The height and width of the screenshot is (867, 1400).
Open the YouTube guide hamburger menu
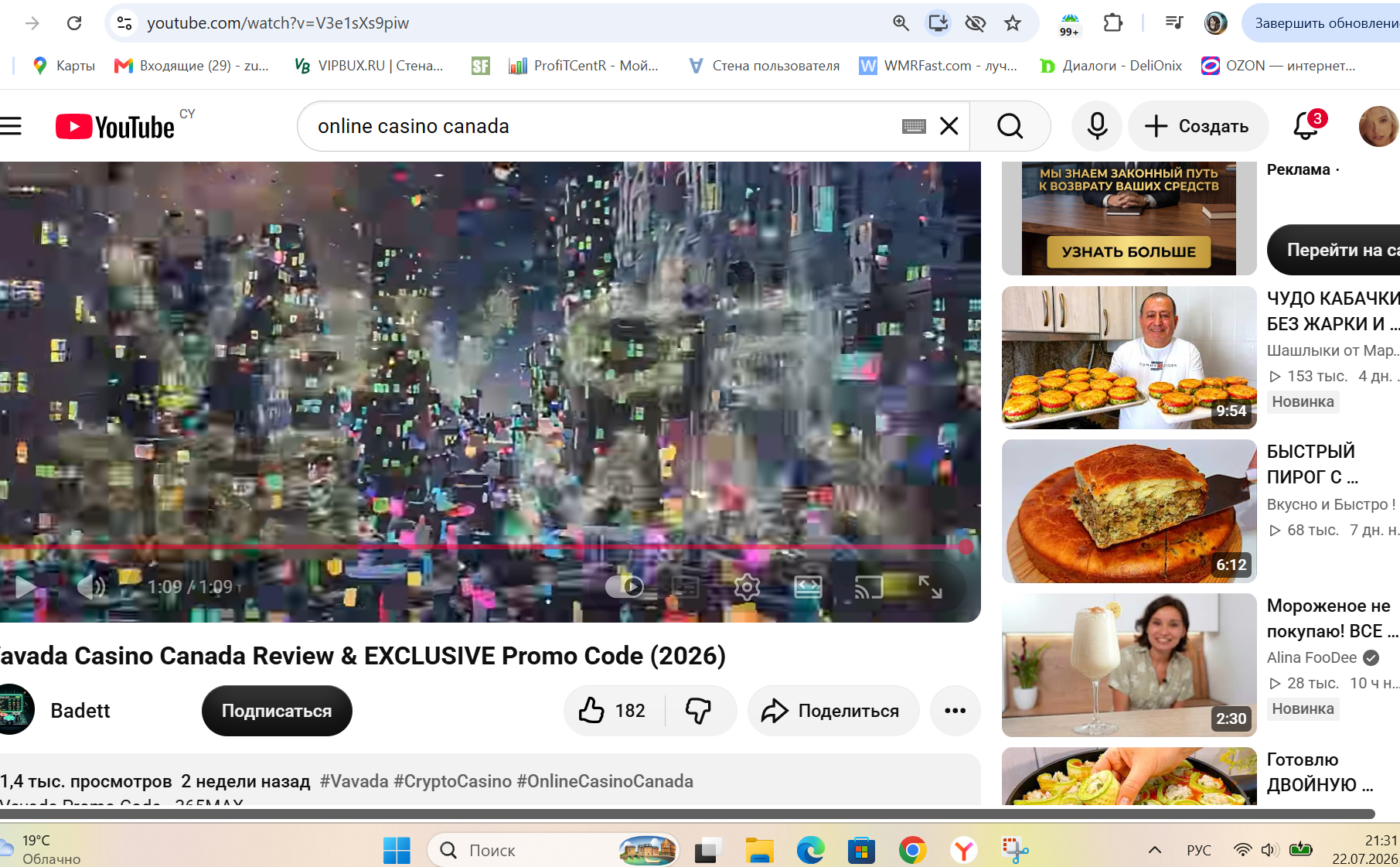click(x=11, y=126)
